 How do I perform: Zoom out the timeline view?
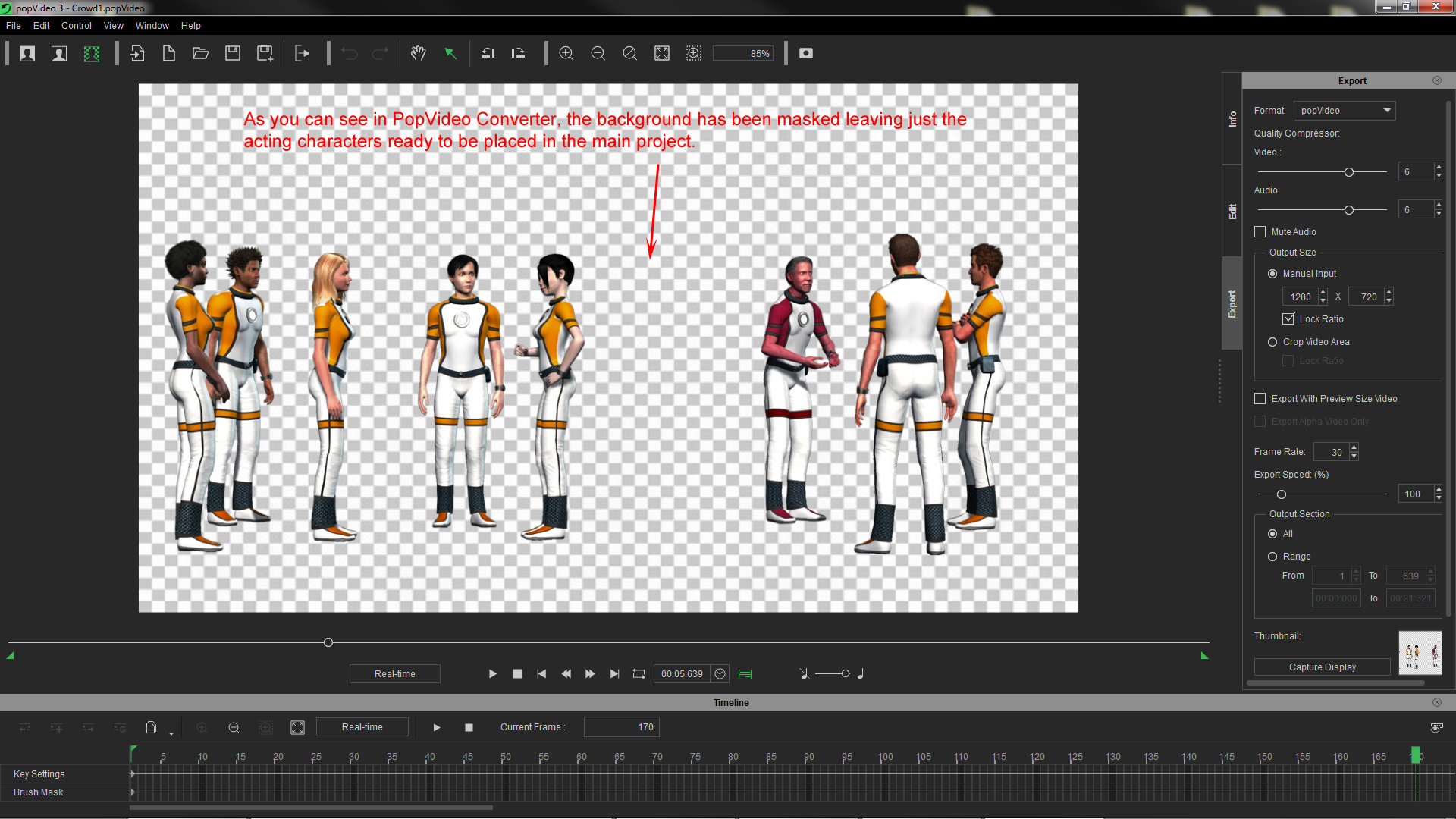(x=234, y=727)
